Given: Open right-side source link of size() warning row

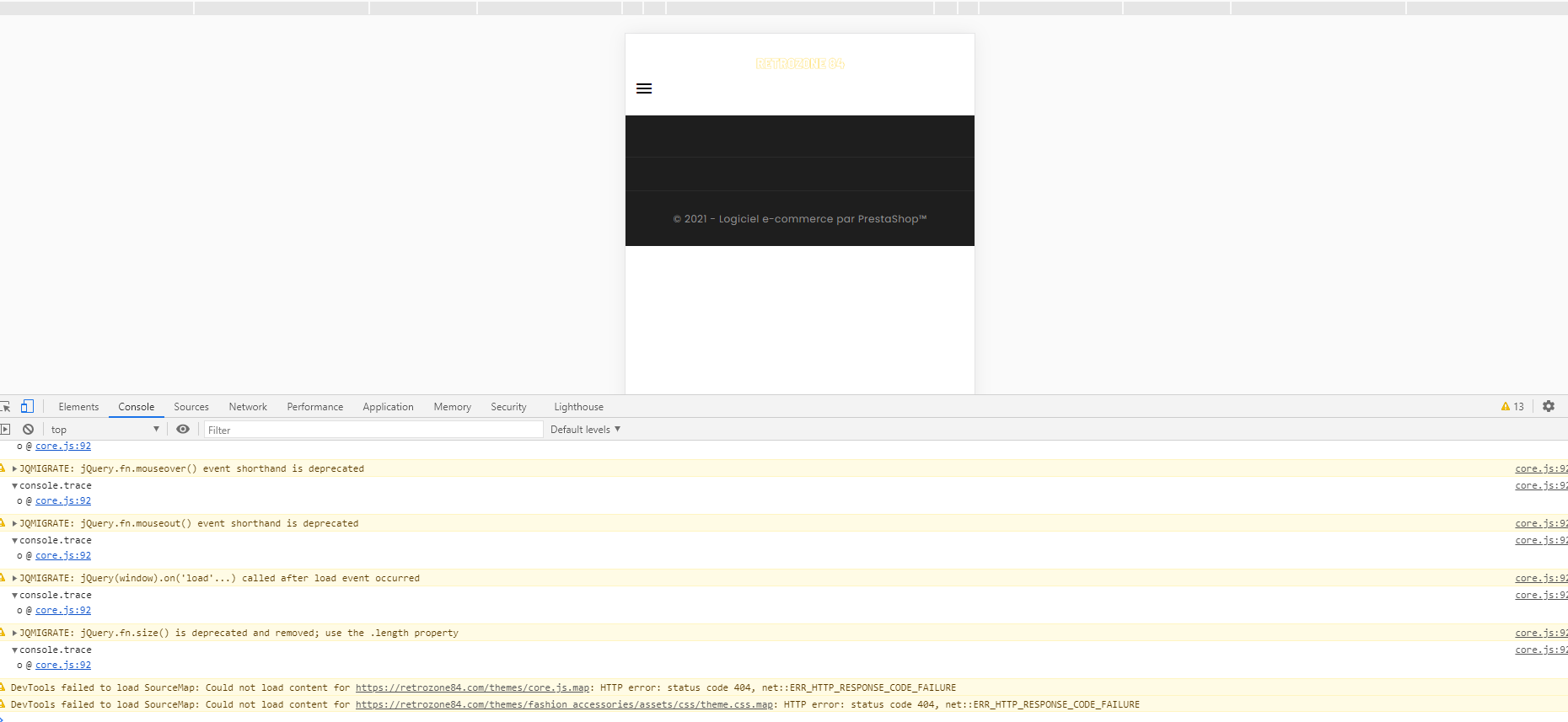Looking at the screenshot, I should click(1541, 633).
